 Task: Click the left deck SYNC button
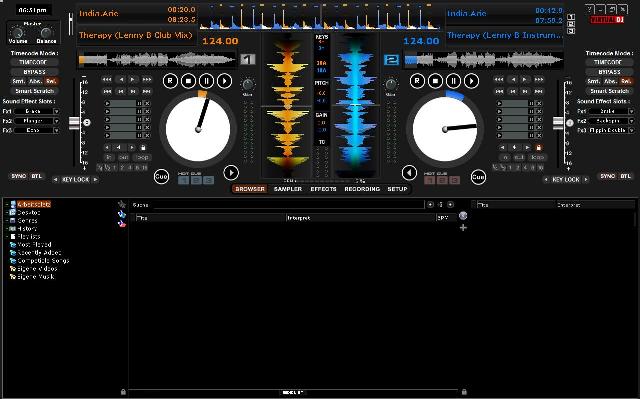click(19, 176)
